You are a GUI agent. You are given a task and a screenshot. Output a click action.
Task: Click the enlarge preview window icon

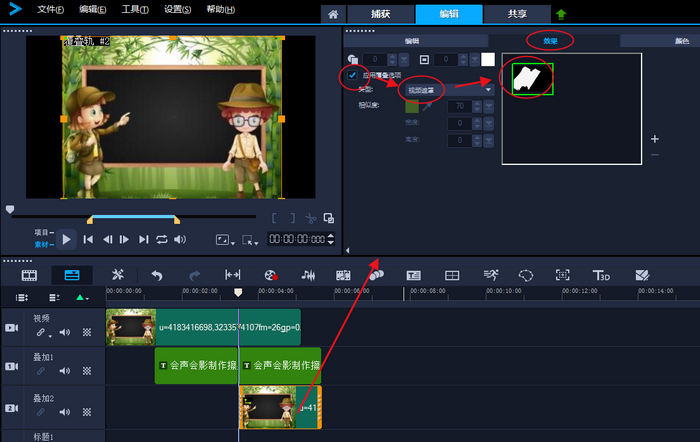pyautogui.click(x=329, y=218)
